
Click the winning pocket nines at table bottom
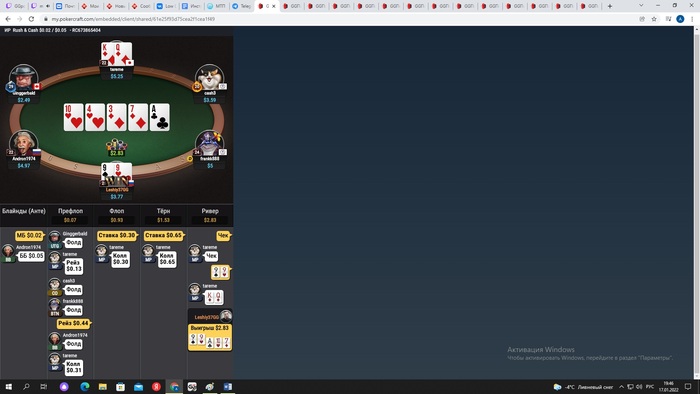point(117,174)
